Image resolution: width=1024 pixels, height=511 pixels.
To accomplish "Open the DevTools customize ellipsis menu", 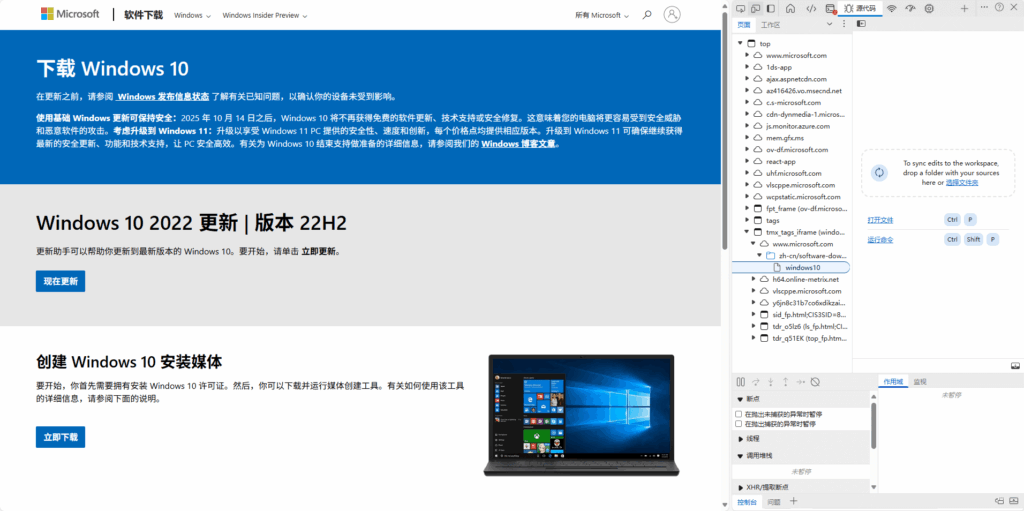I will coord(984,7).
